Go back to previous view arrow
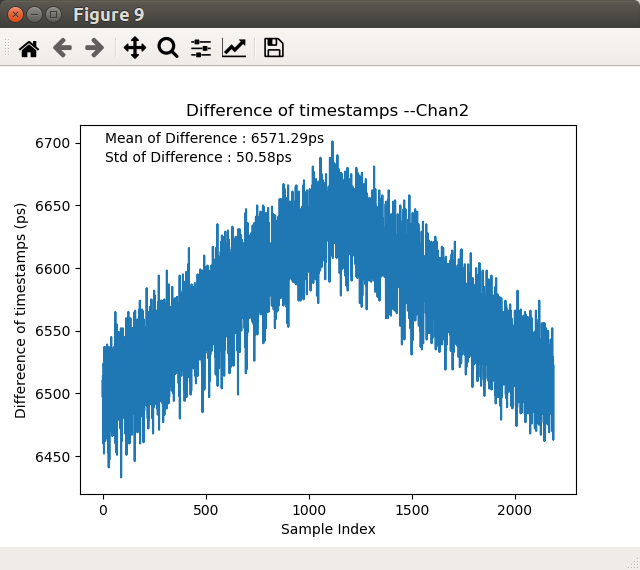The width and height of the screenshot is (640, 570). (62, 48)
